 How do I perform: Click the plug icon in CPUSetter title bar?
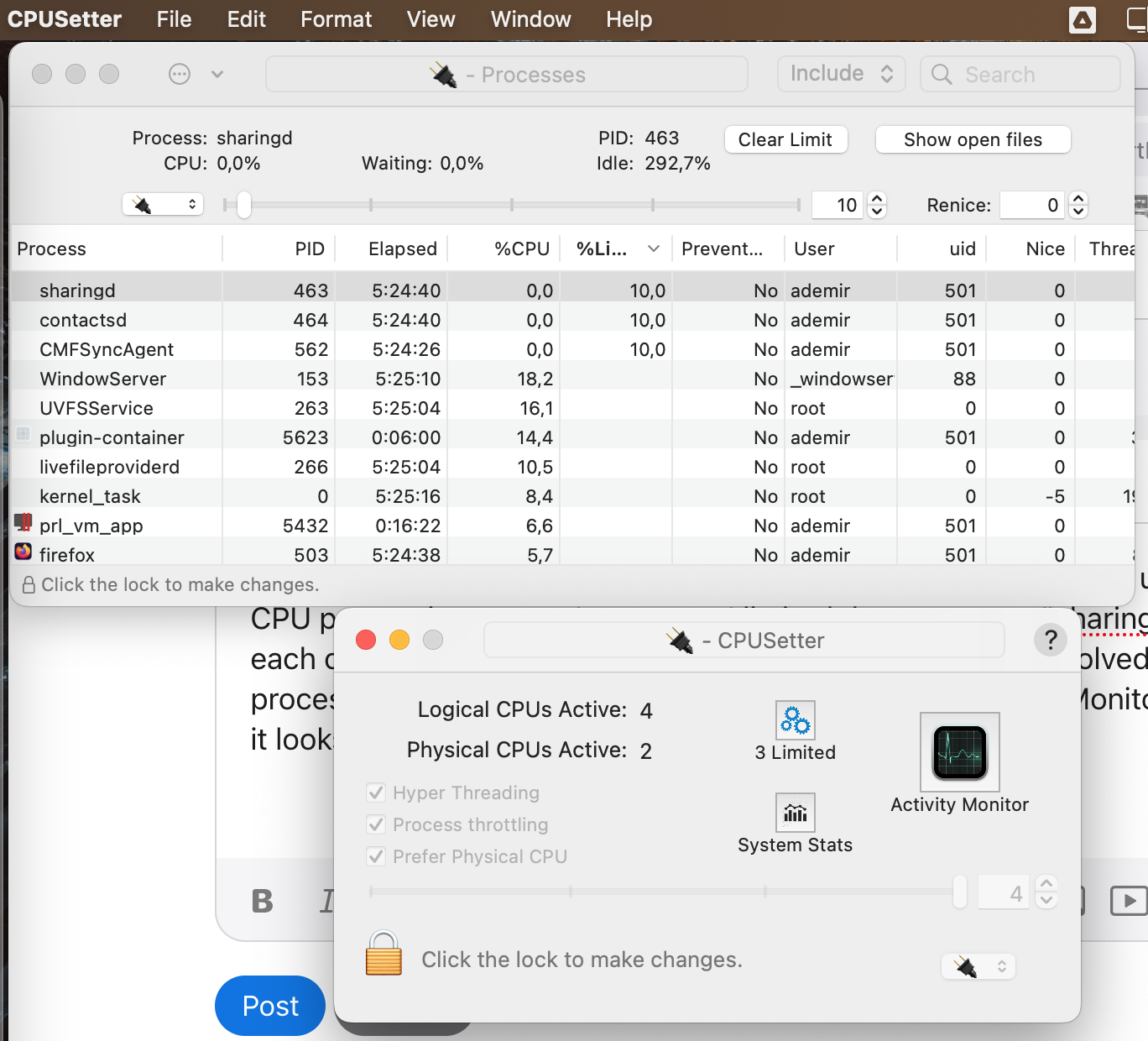[x=681, y=641]
